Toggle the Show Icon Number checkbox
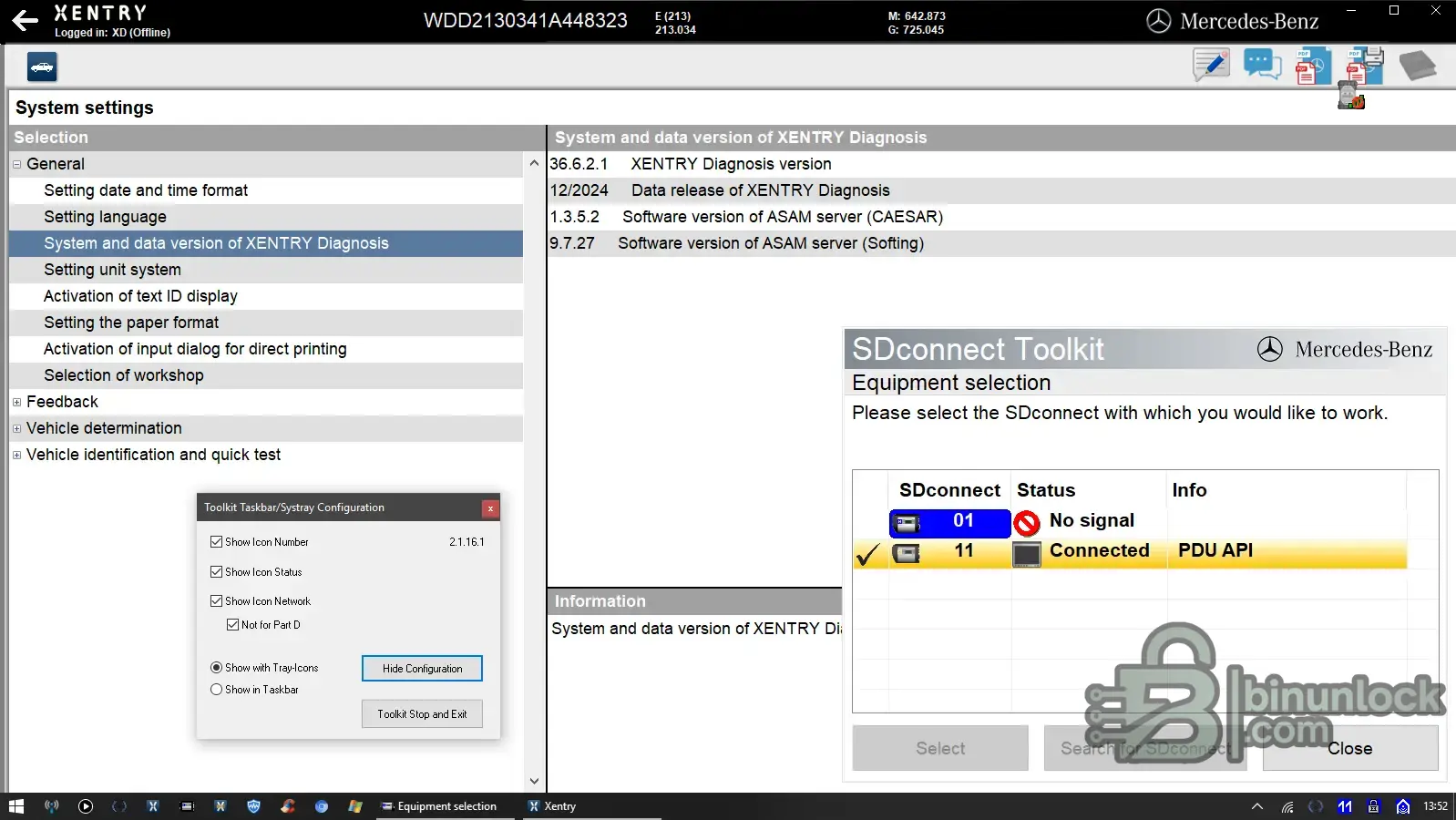Image resolution: width=1456 pixels, height=820 pixels. click(216, 542)
